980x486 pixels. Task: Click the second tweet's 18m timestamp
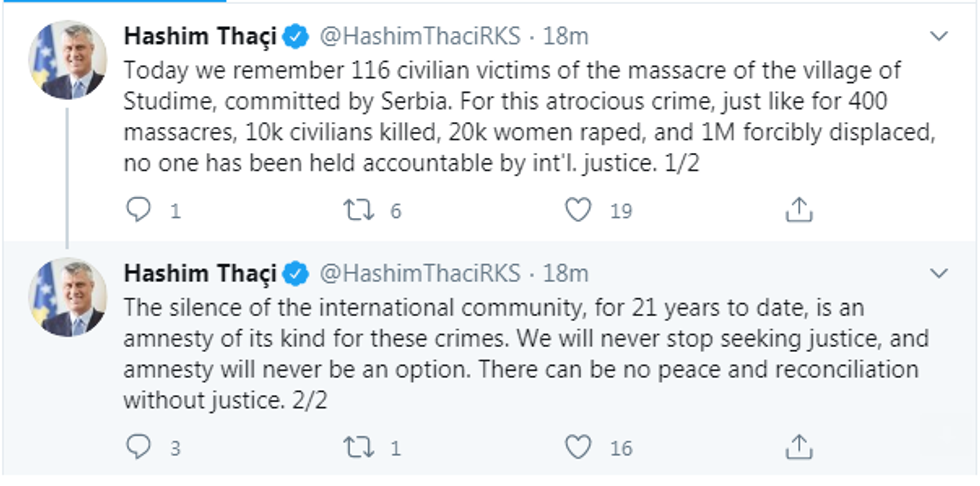click(x=565, y=273)
